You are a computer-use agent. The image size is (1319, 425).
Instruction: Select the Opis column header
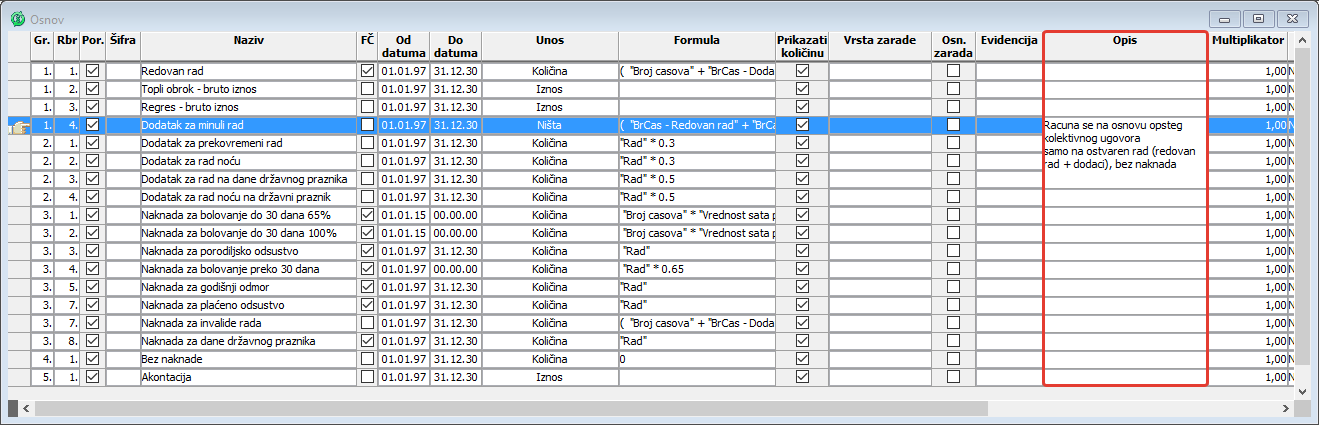pyautogui.click(x=1124, y=40)
